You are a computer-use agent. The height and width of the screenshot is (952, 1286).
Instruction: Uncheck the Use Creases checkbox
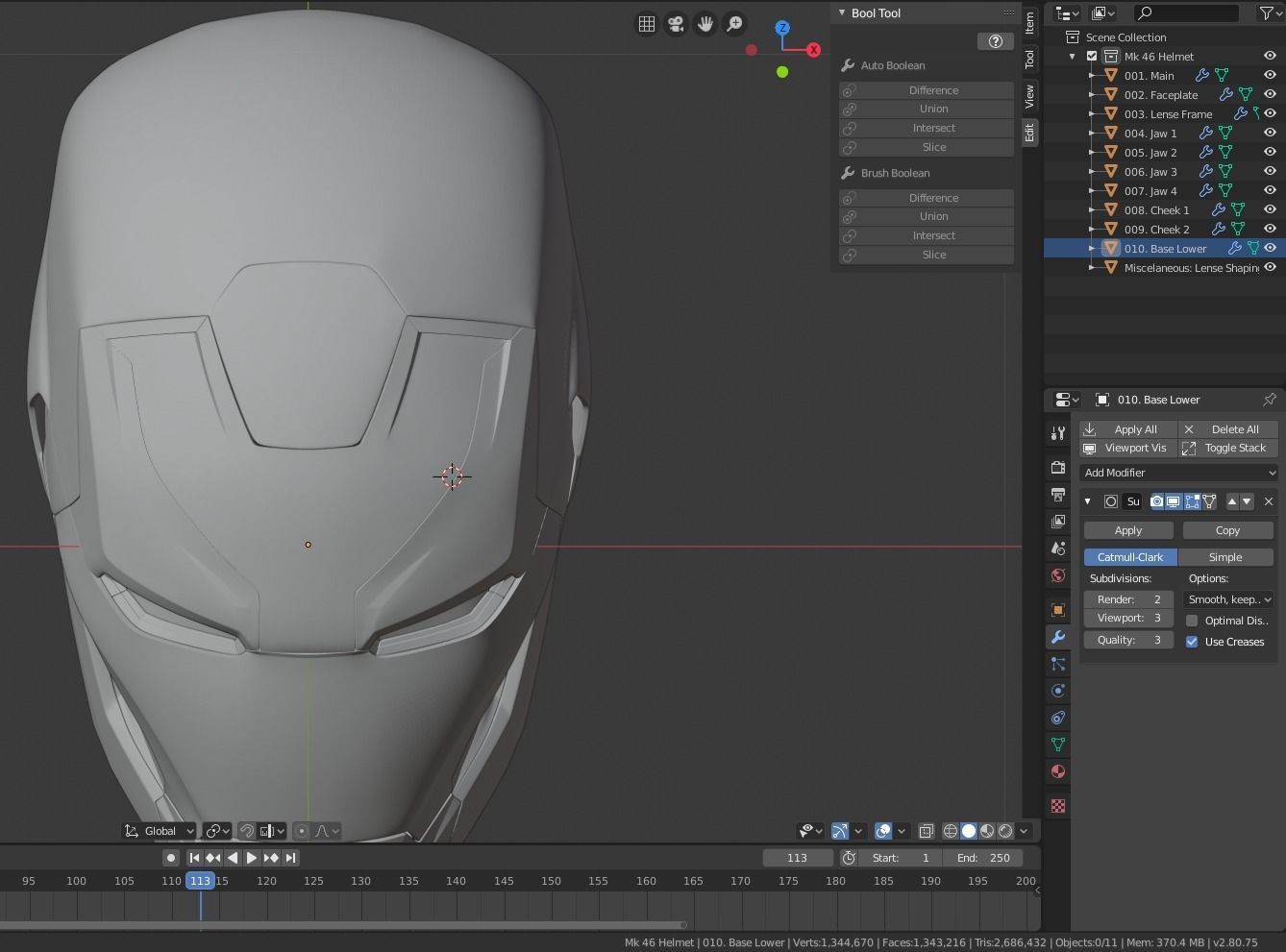tap(1192, 642)
